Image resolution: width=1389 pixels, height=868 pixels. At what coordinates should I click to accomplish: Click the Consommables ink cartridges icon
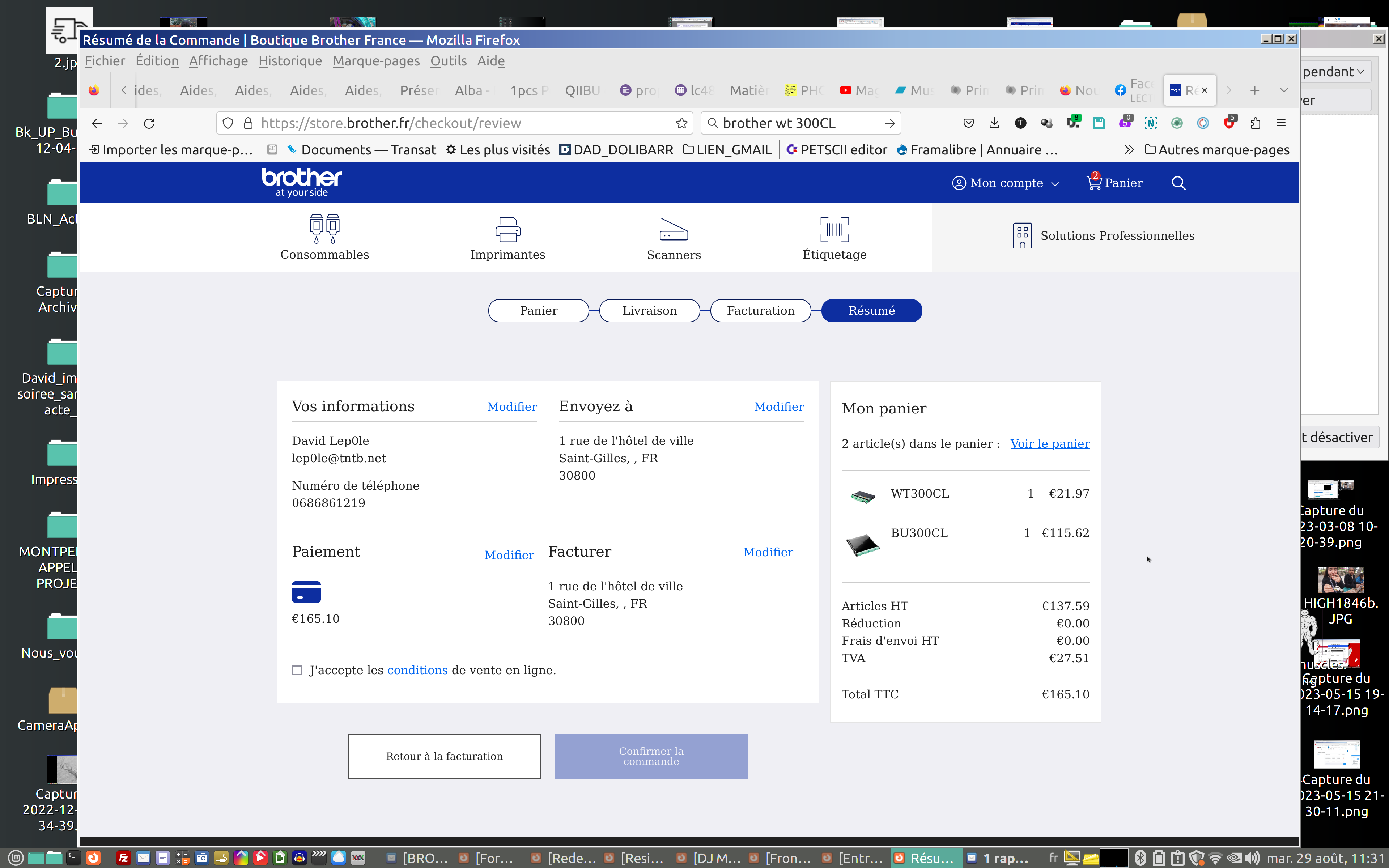point(324,229)
